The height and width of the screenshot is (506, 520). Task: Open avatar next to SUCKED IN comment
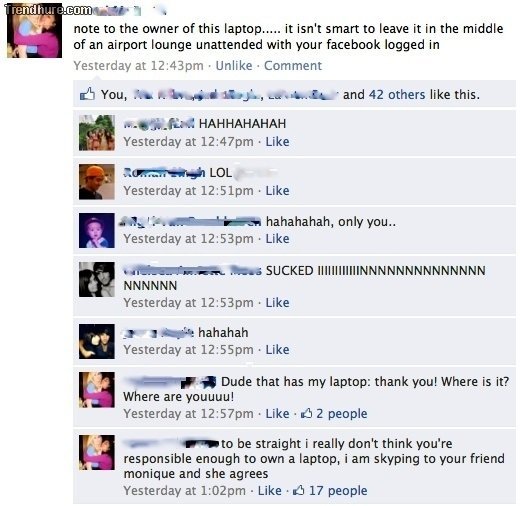97,279
